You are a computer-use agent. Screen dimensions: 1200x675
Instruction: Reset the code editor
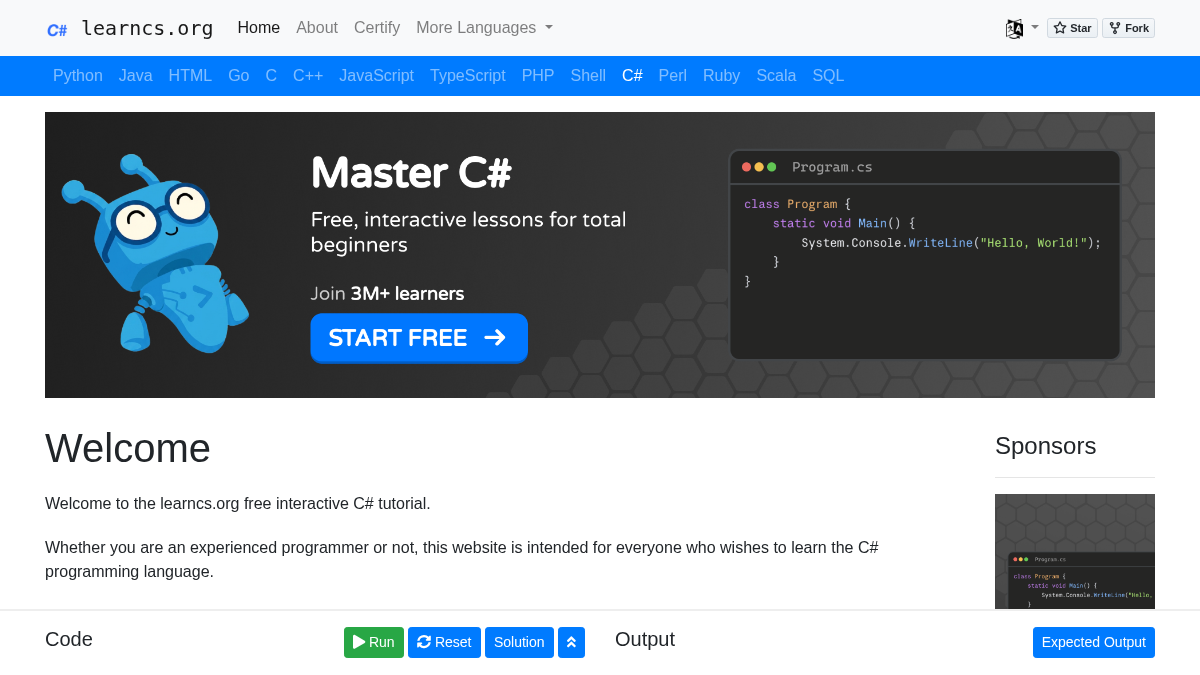point(444,642)
